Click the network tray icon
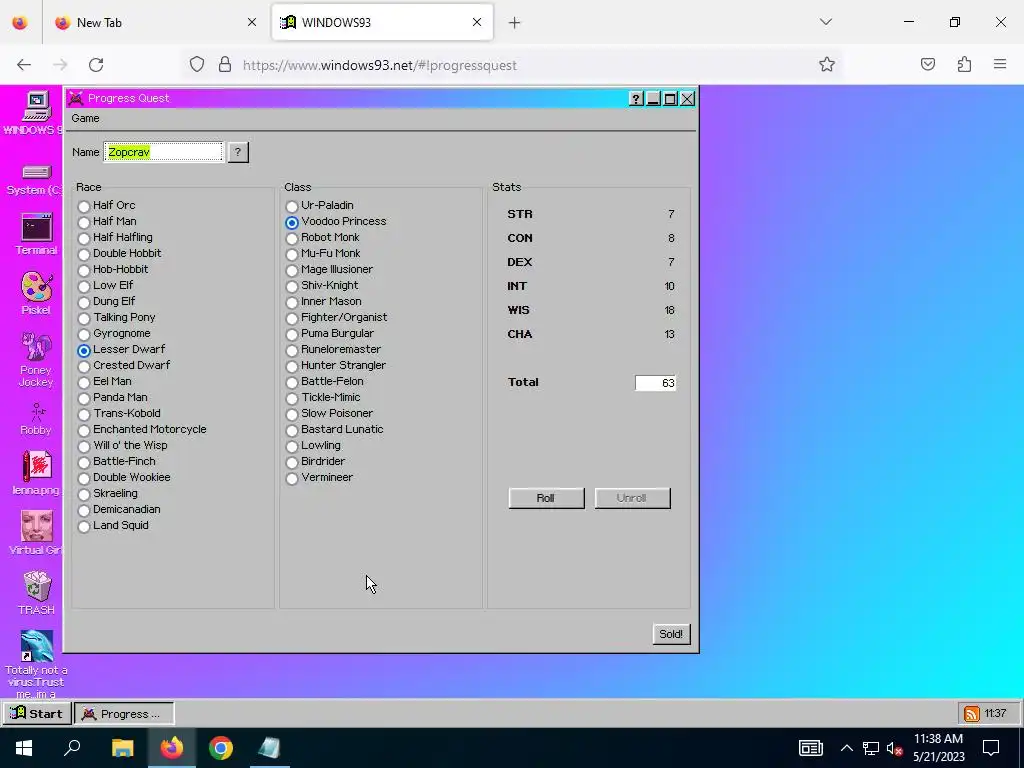The height and width of the screenshot is (768, 1024). [871, 748]
